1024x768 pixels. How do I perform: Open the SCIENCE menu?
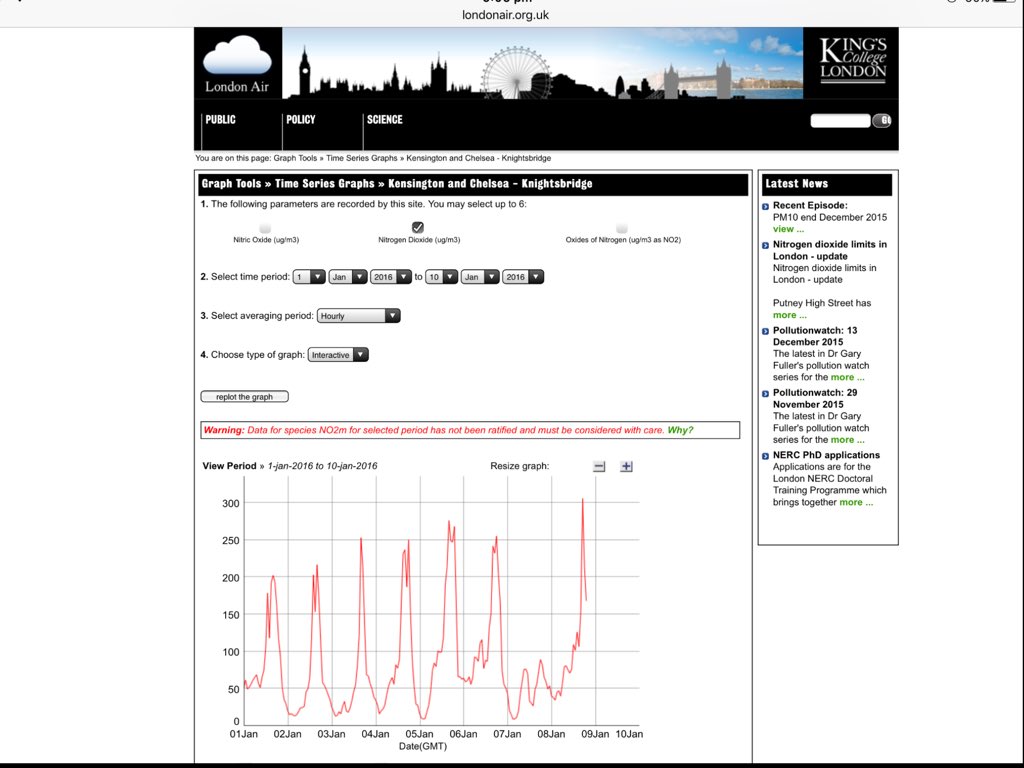385,119
